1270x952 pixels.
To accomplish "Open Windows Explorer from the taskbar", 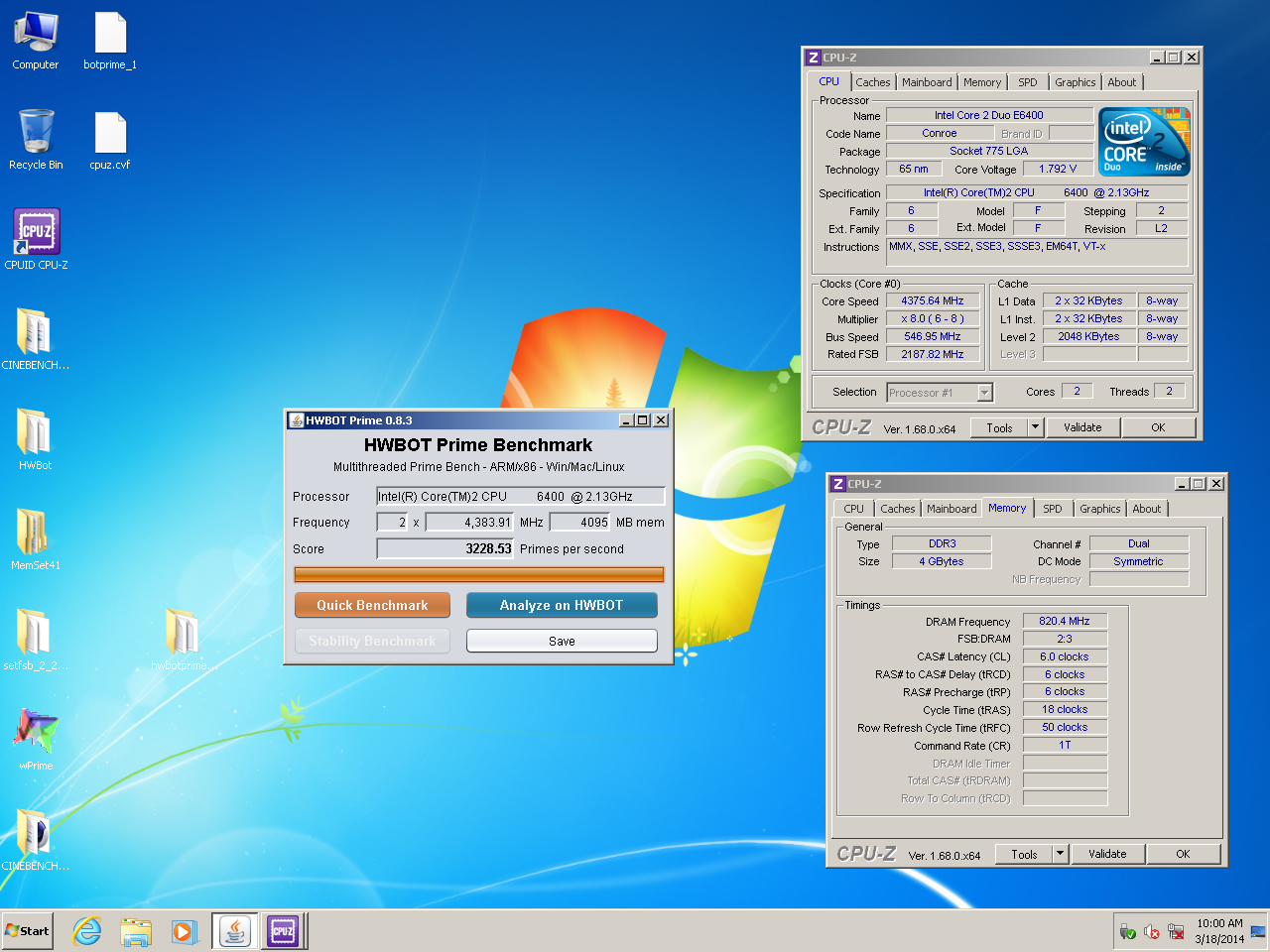I will pos(135,931).
